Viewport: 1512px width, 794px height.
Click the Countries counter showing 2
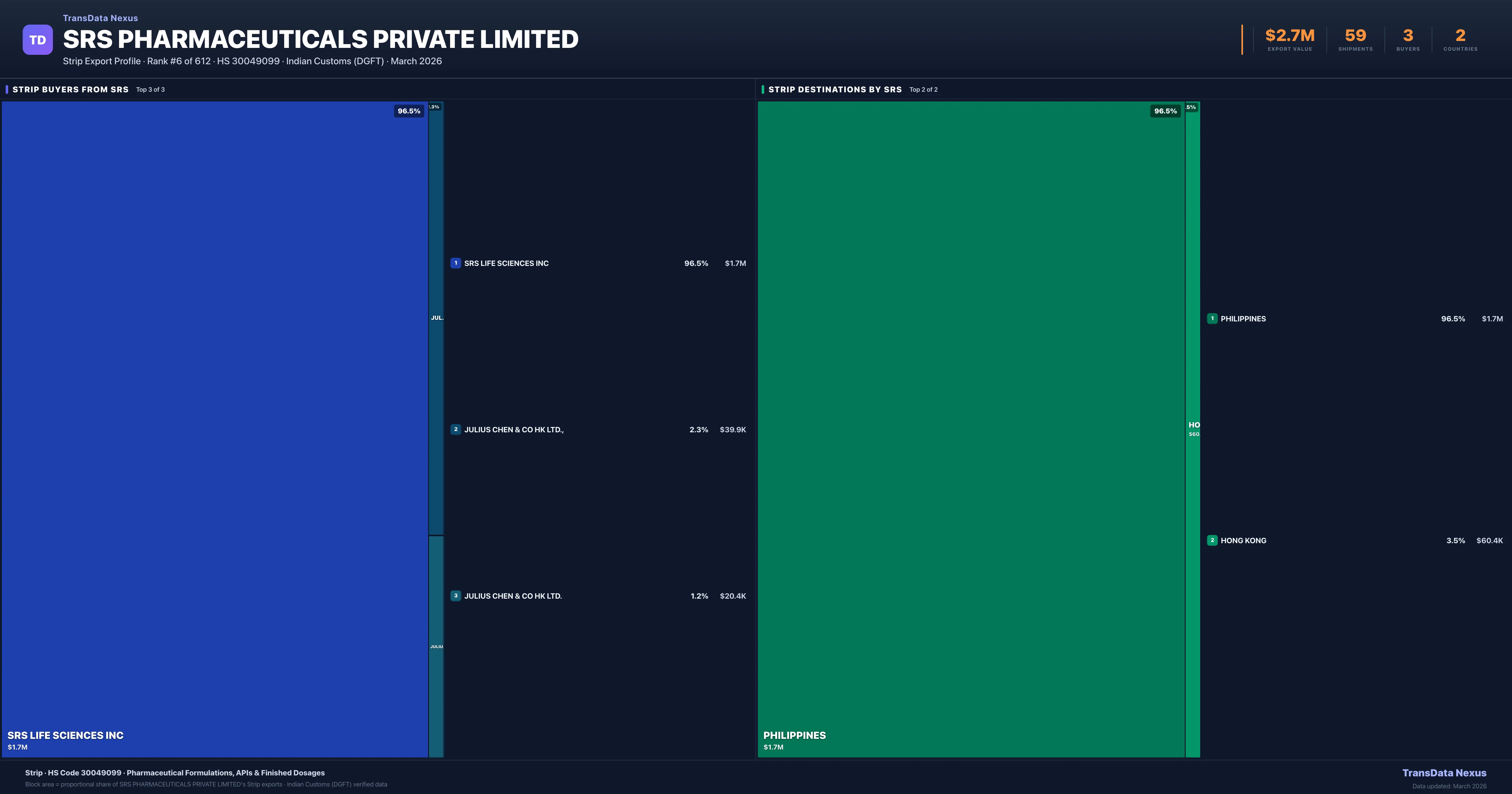point(1460,35)
